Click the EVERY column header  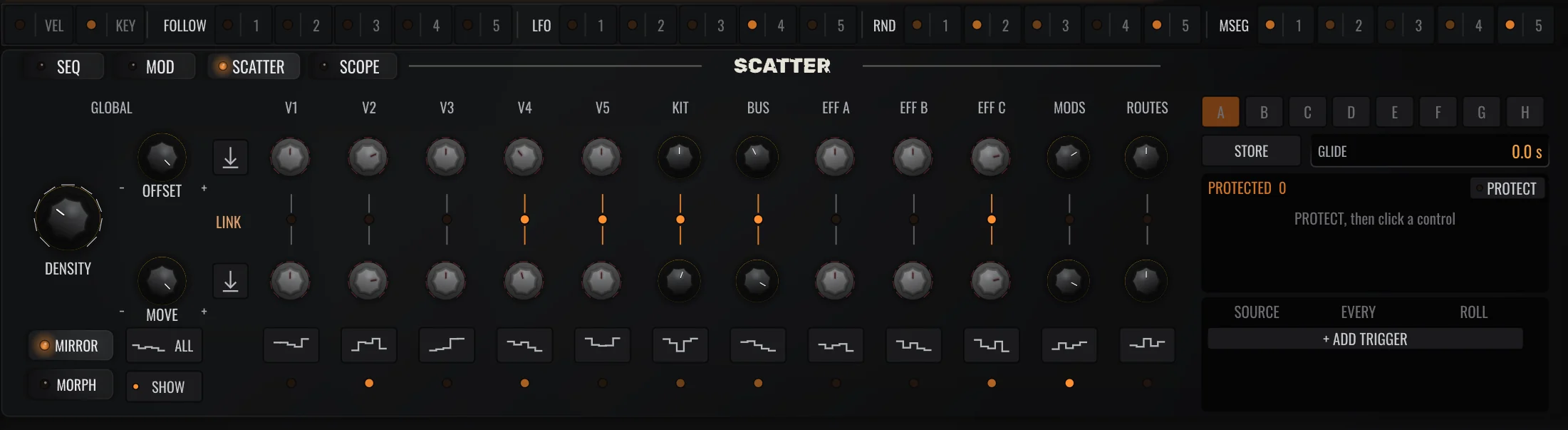1358,312
